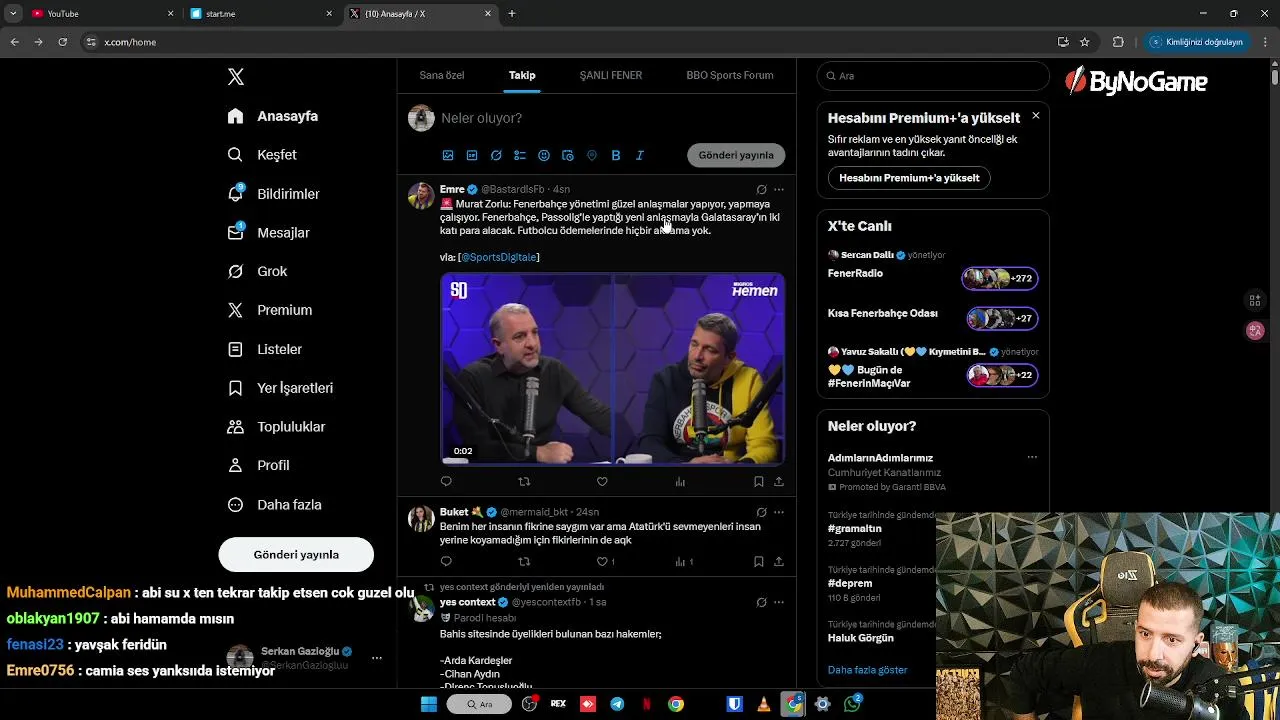Image resolution: width=1280 pixels, height=720 pixels.
Task: Open Mesajlar messages
Action: pos(268,232)
